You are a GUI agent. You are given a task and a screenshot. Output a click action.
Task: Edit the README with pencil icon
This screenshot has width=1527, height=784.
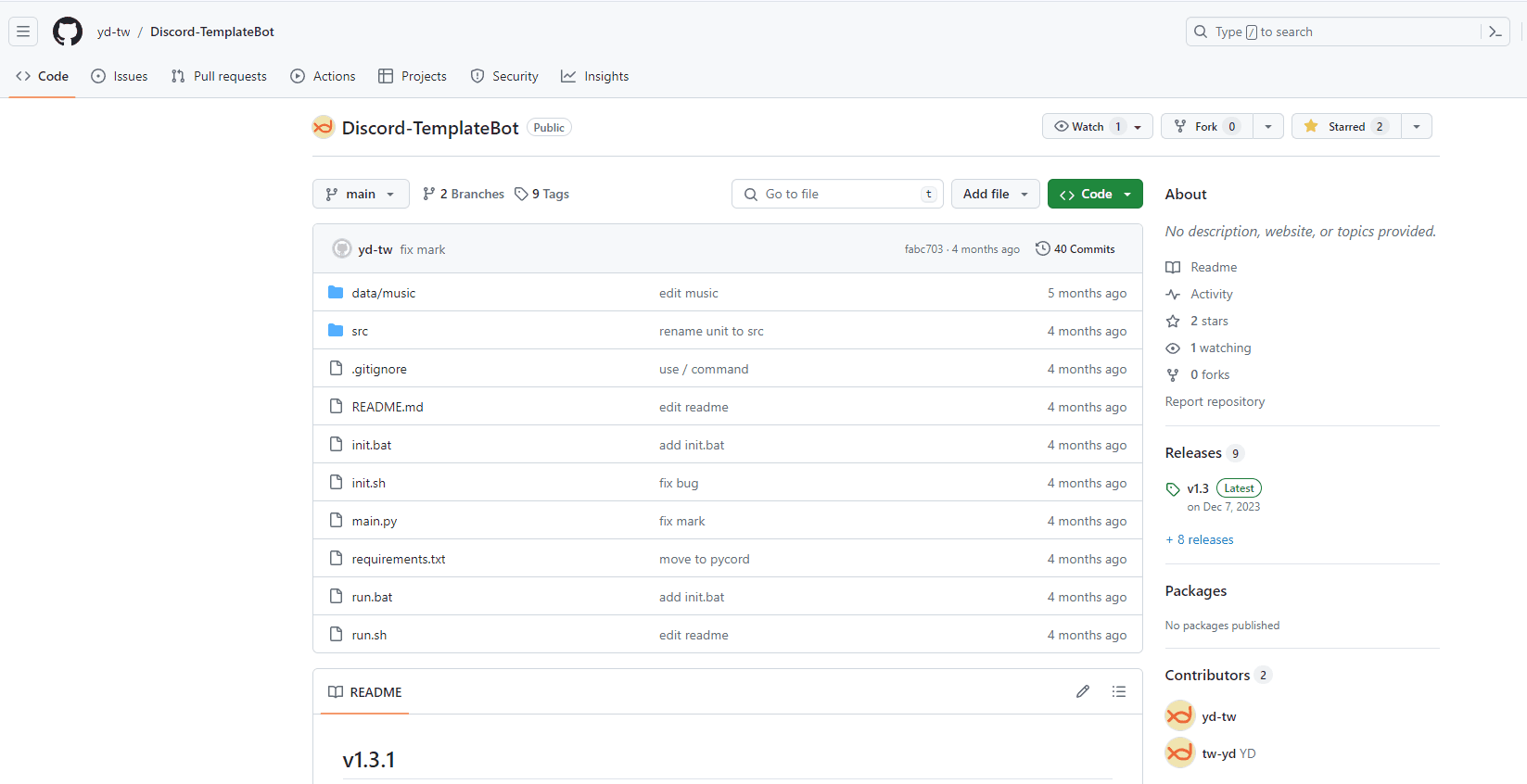tap(1082, 691)
